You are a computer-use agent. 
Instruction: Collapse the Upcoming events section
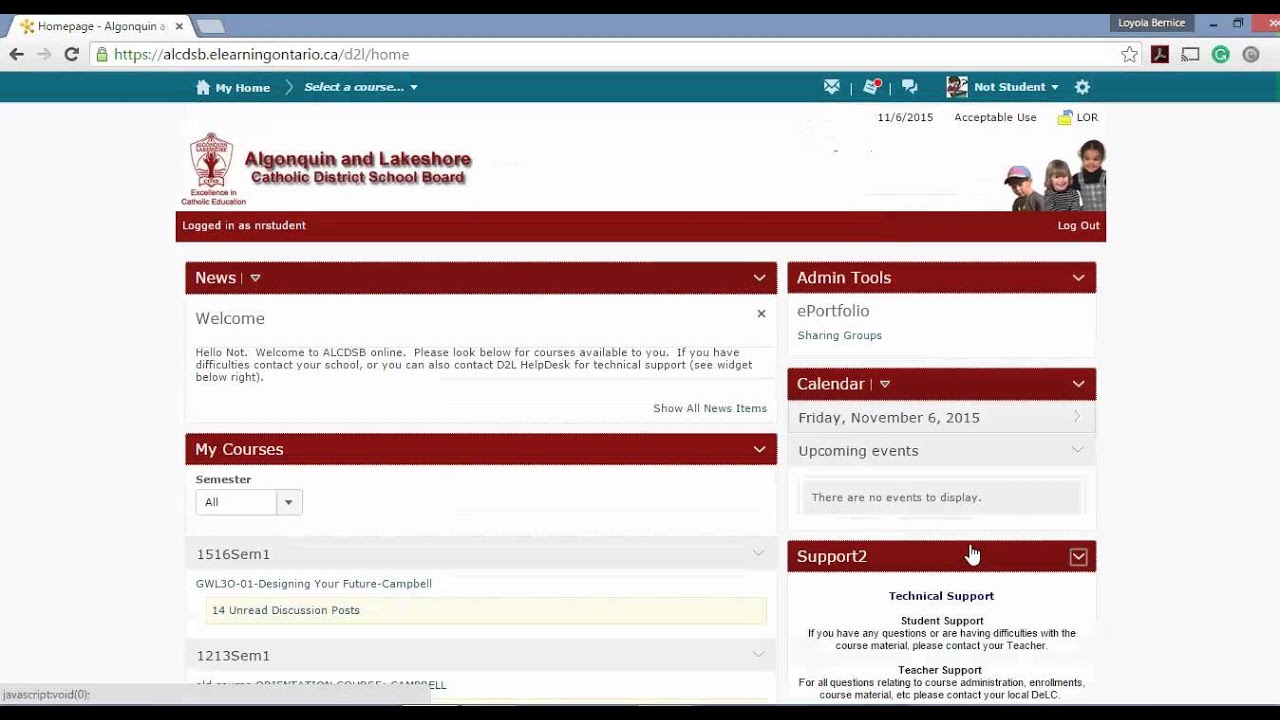(x=1077, y=450)
